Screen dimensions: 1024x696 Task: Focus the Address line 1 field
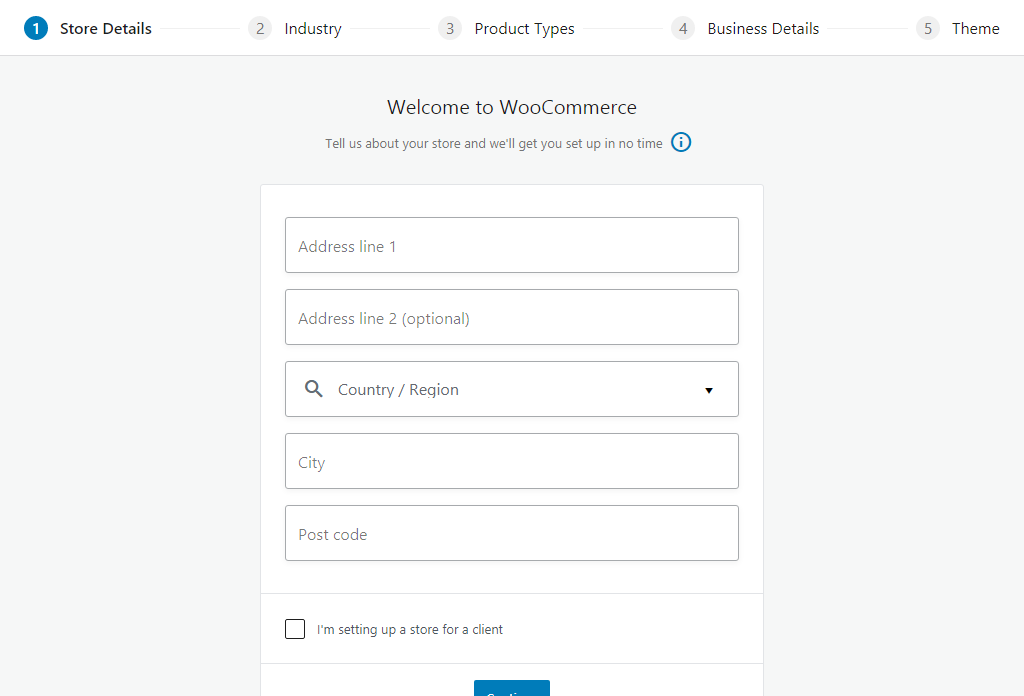pyautogui.click(x=511, y=246)
